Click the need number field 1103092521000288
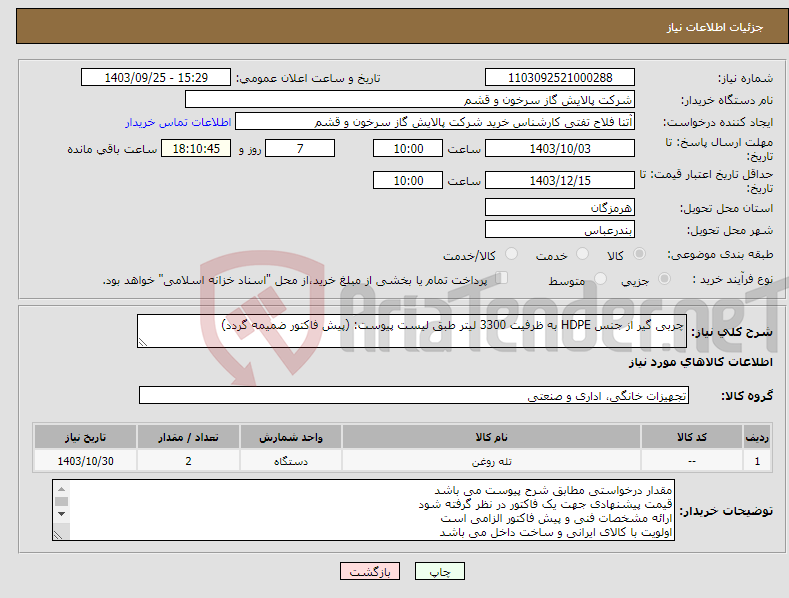789x598 pixels. [560, 78]
